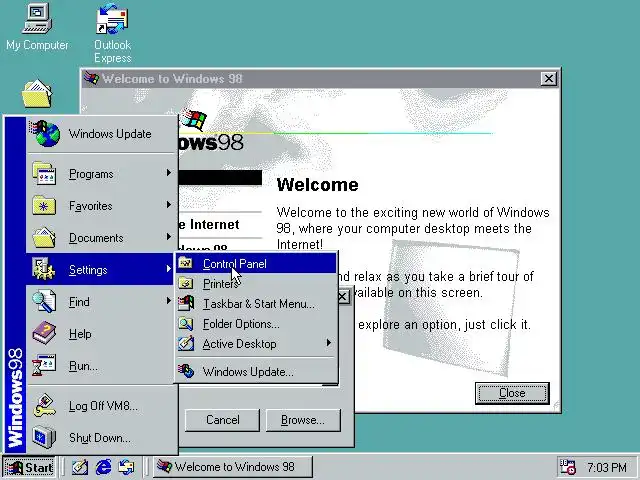
Task: Click the Documents folder icon
Action: (44, 238)
